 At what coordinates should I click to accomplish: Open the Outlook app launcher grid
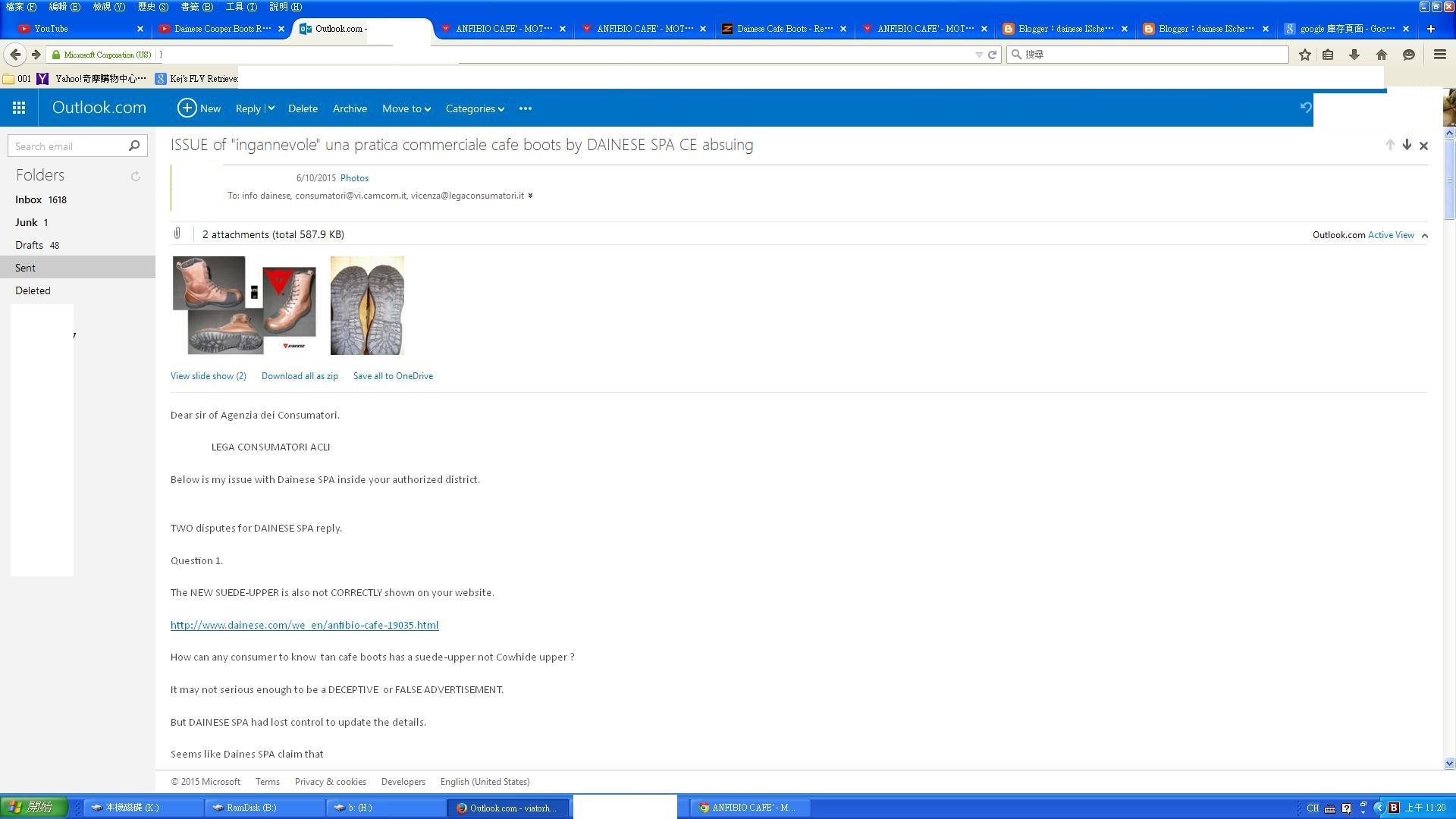pos(19,108)
